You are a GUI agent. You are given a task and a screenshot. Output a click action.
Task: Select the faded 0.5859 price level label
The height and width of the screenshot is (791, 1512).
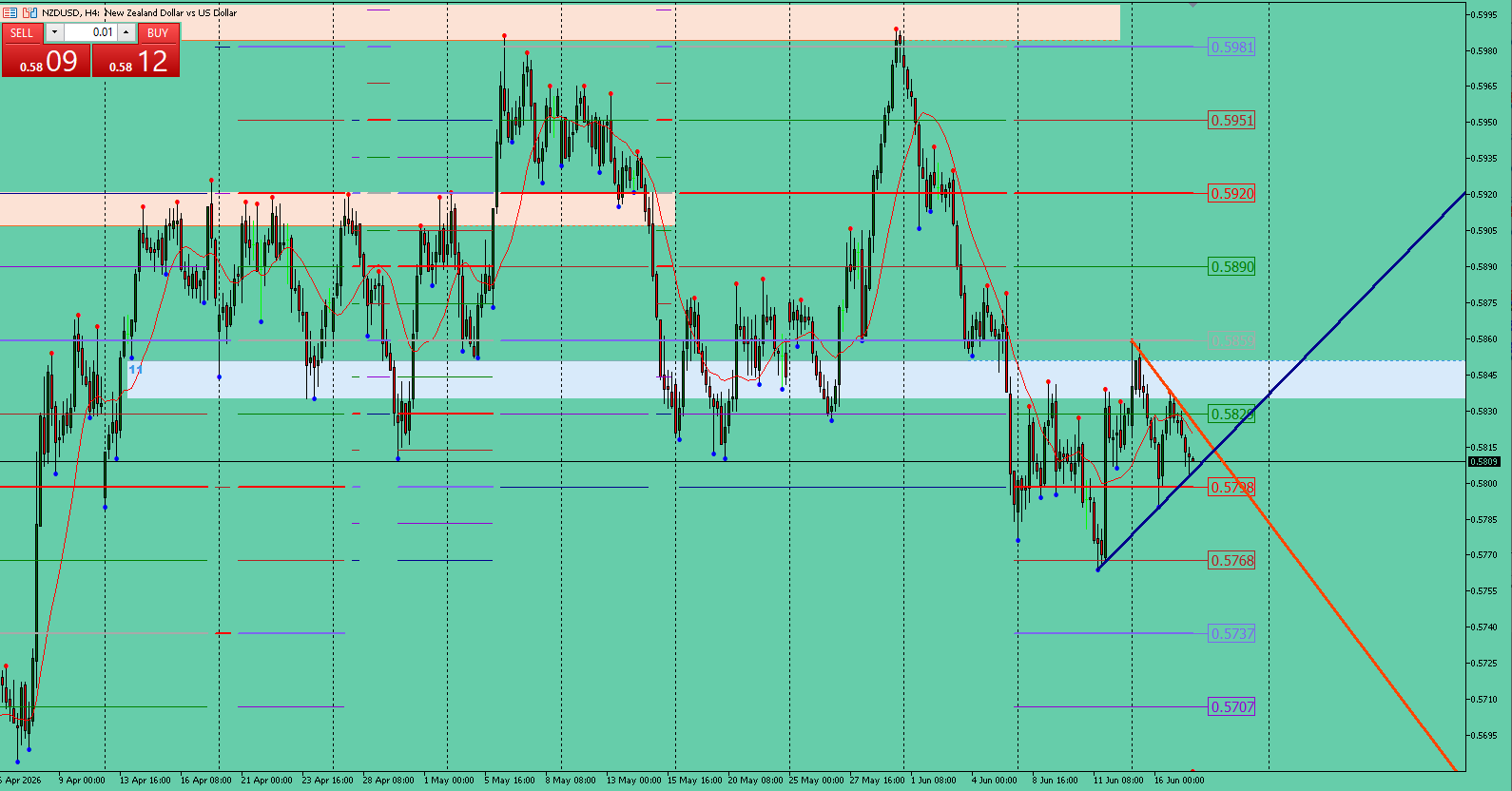coord(1231,339)
